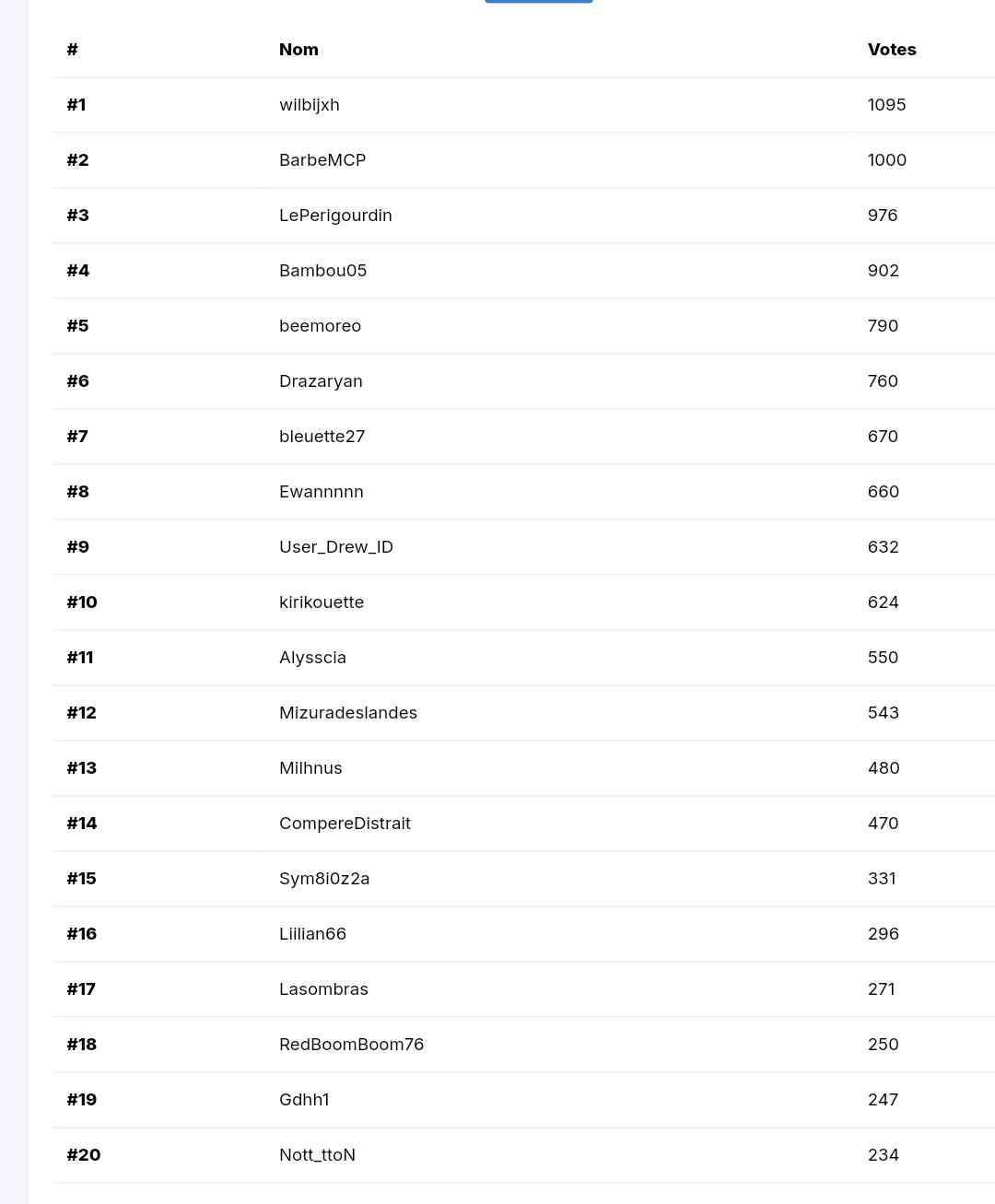The image size is (995, 1204).
Task: Click the Nott_ttoN player name
Action: point(317,1155)
